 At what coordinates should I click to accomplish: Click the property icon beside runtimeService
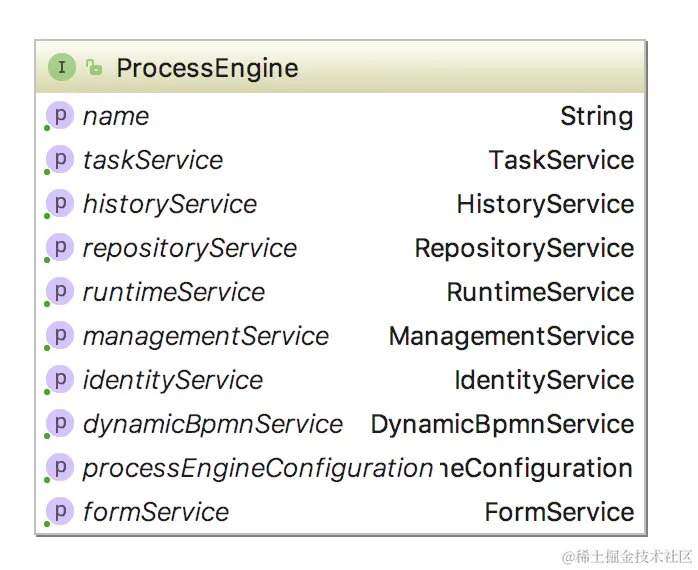pos(60,292)
